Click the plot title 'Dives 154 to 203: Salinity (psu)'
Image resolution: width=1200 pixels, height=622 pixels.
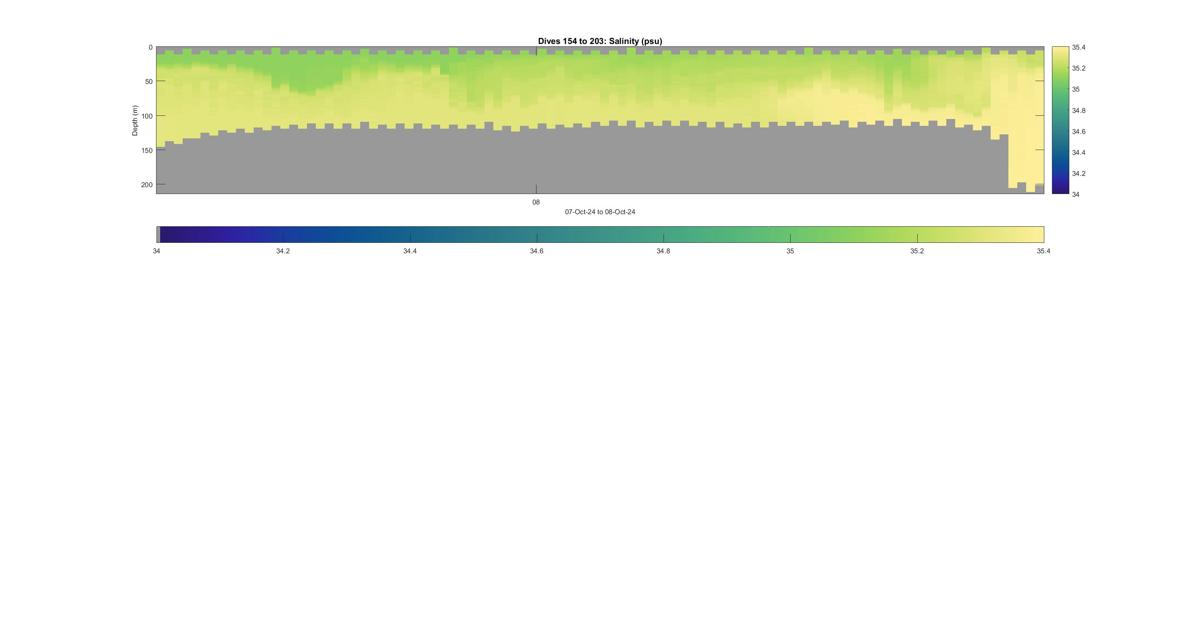point(600,41)
